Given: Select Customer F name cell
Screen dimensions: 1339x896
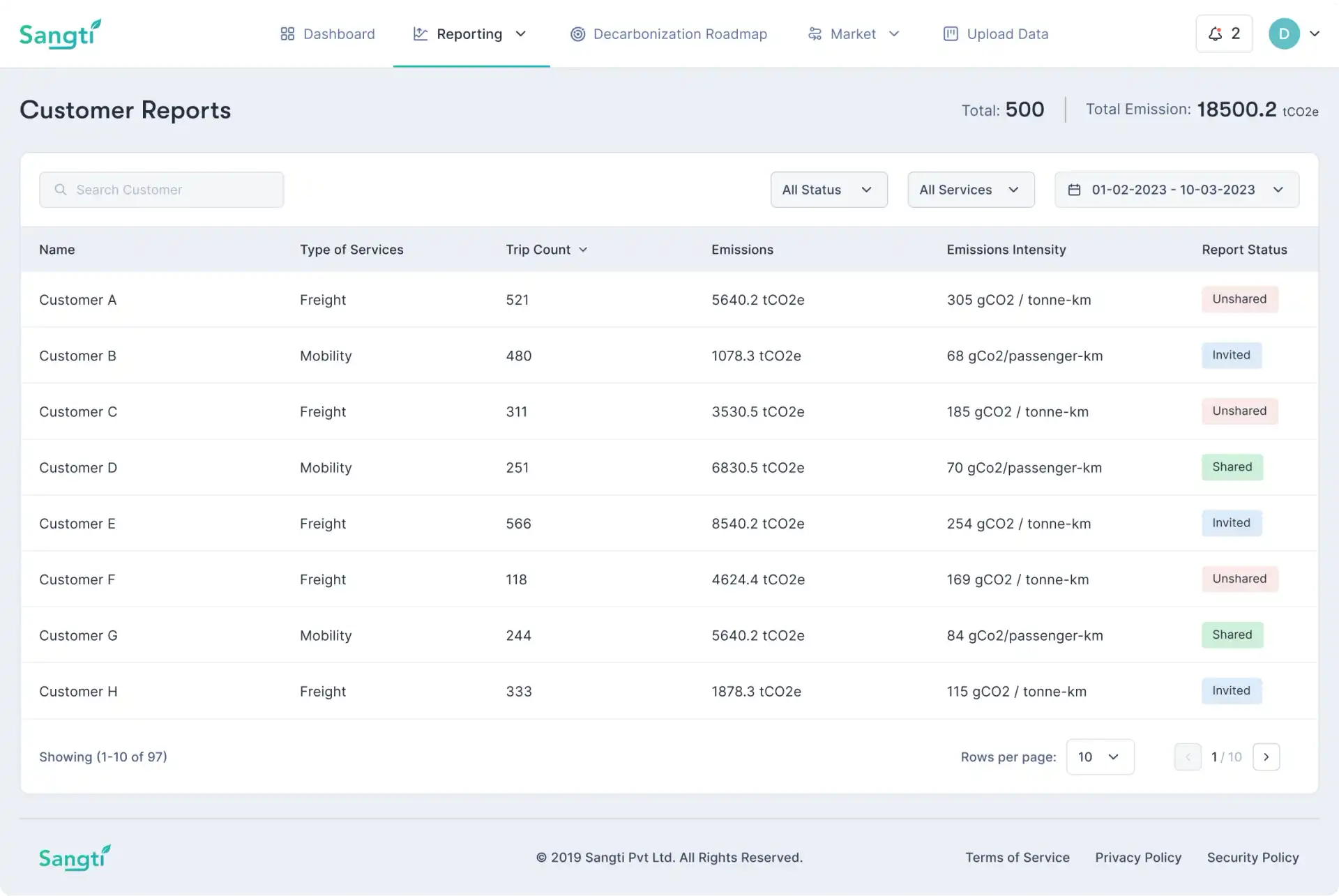Looking at the screenshot, I should tap(77, 579).
